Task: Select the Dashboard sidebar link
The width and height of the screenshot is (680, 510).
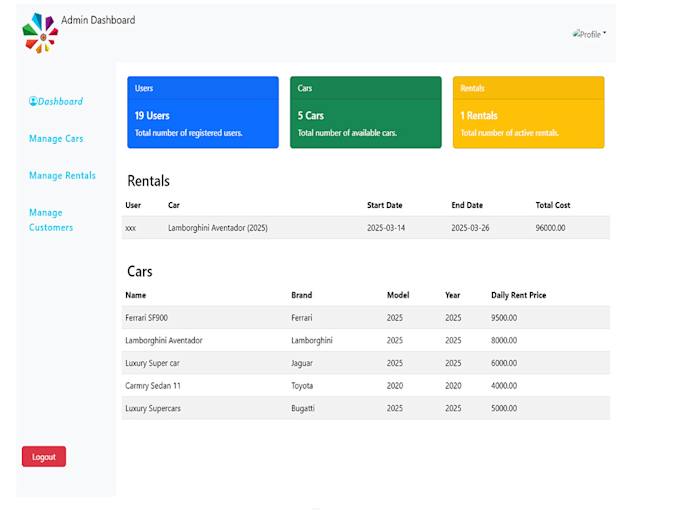Action: (x=56, y=101)
